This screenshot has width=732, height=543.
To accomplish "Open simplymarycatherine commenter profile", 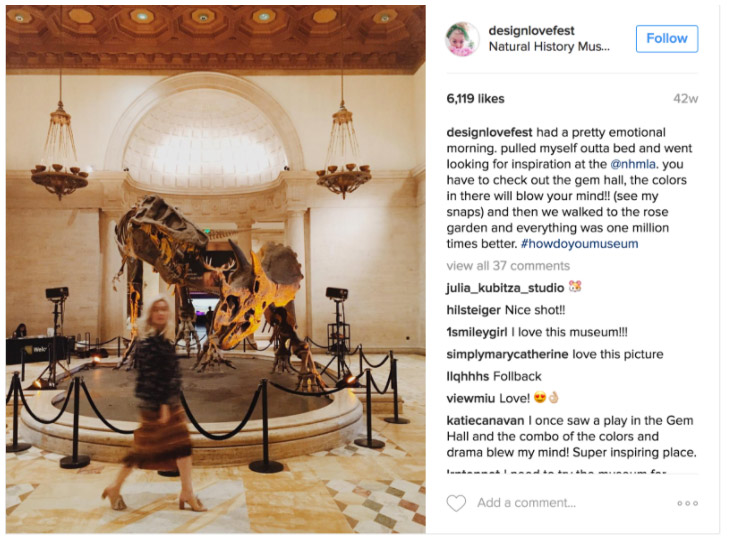I will click(x=507, y=354).
